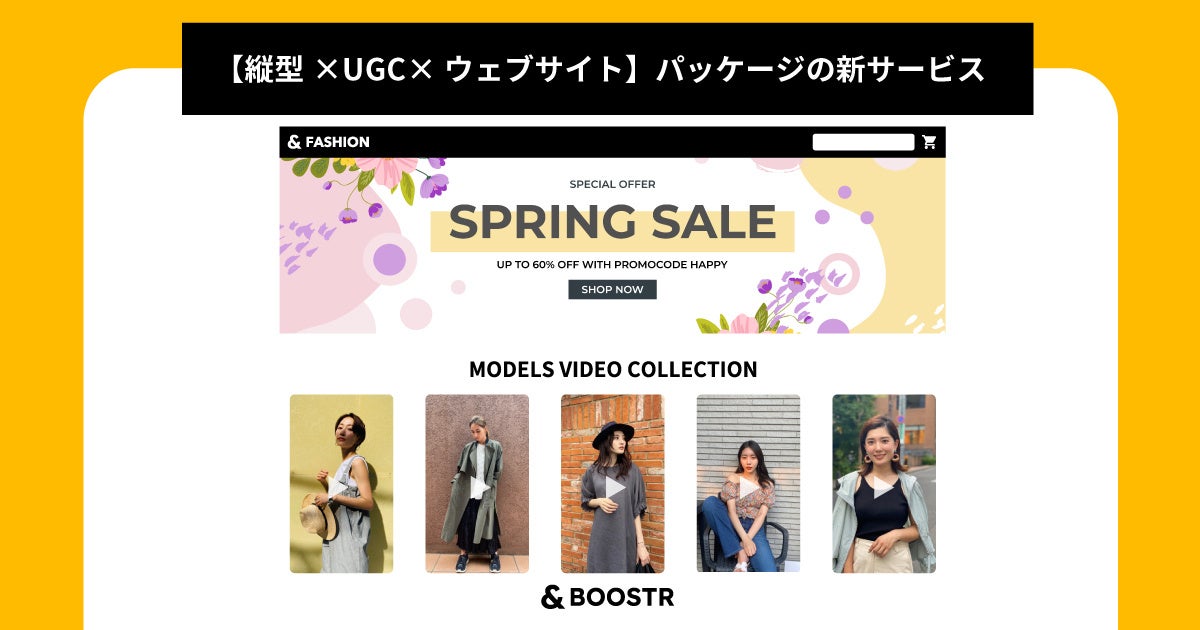Screen dimensions: 1200x630
Task: Click the search input field in header
Action: (863, 142)
